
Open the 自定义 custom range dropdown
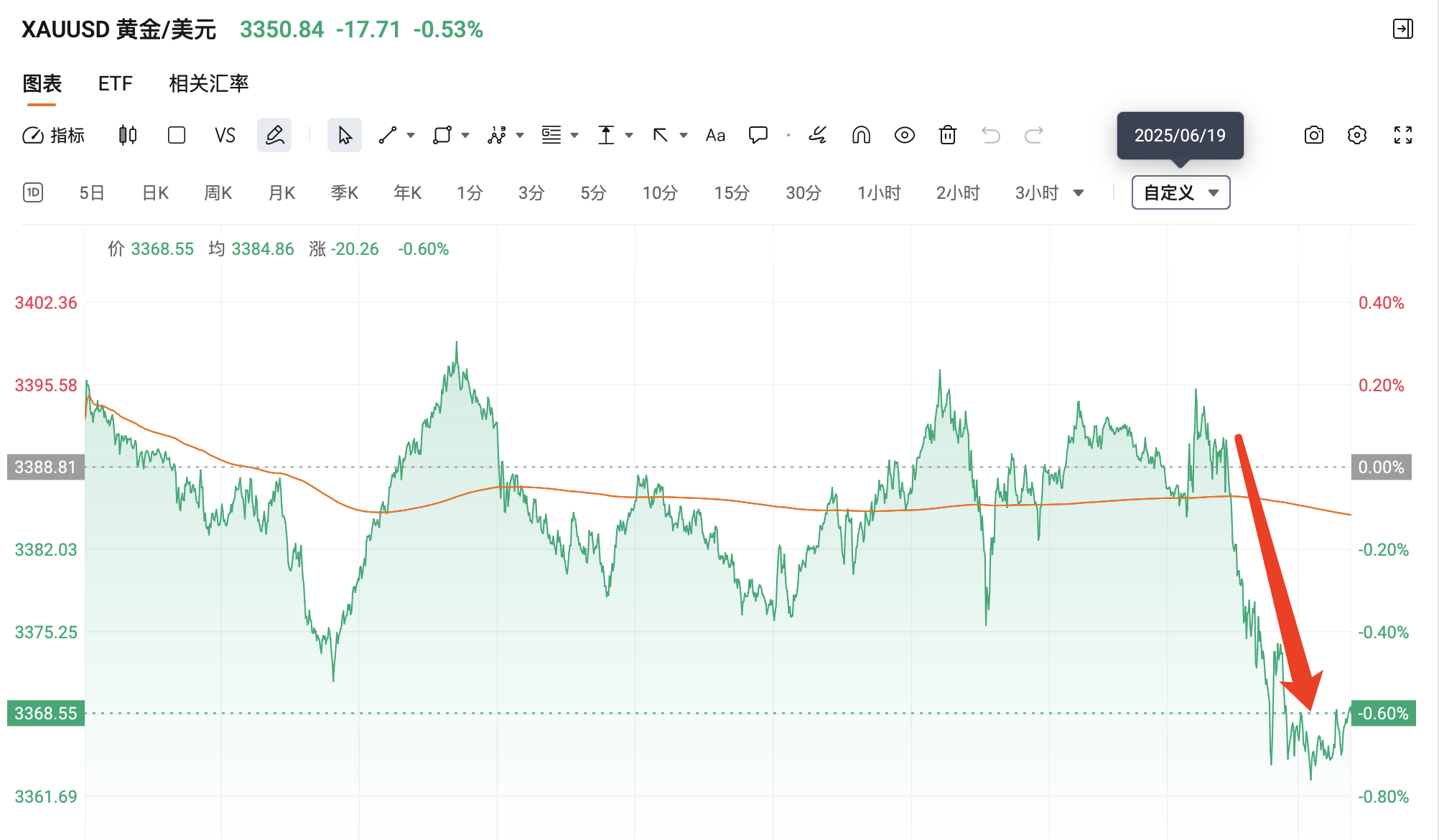1181,192
